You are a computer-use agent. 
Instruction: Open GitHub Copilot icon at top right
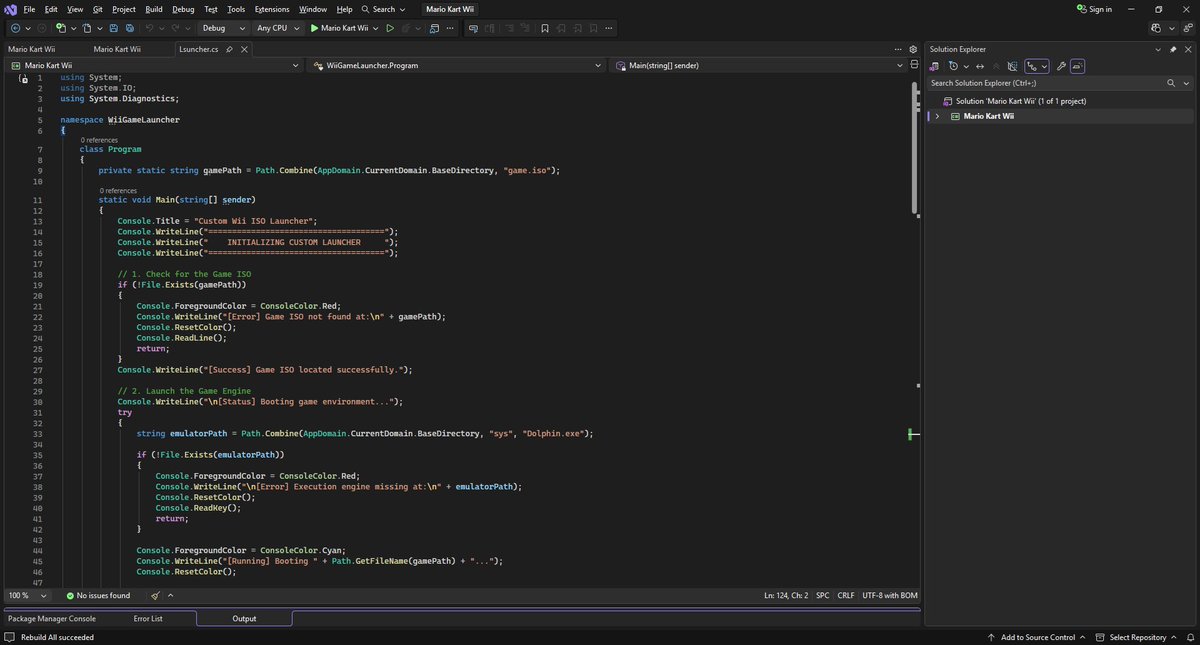click(x=1156, y=28)
